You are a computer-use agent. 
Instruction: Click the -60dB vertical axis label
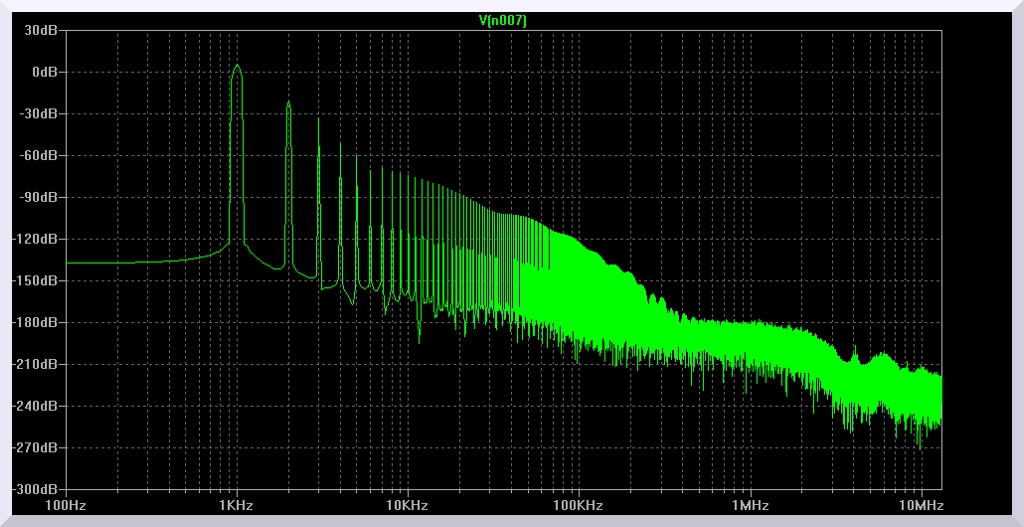pyautogui.click(x=38, y=156)
